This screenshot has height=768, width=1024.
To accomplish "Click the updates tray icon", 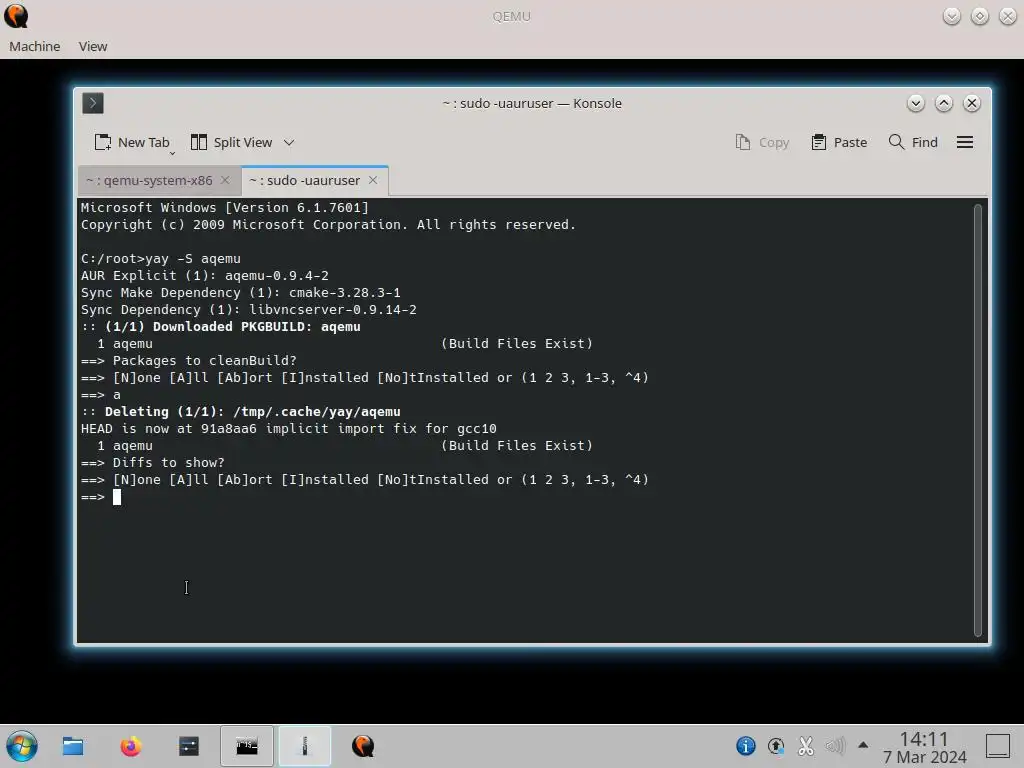I will (776, 746).
